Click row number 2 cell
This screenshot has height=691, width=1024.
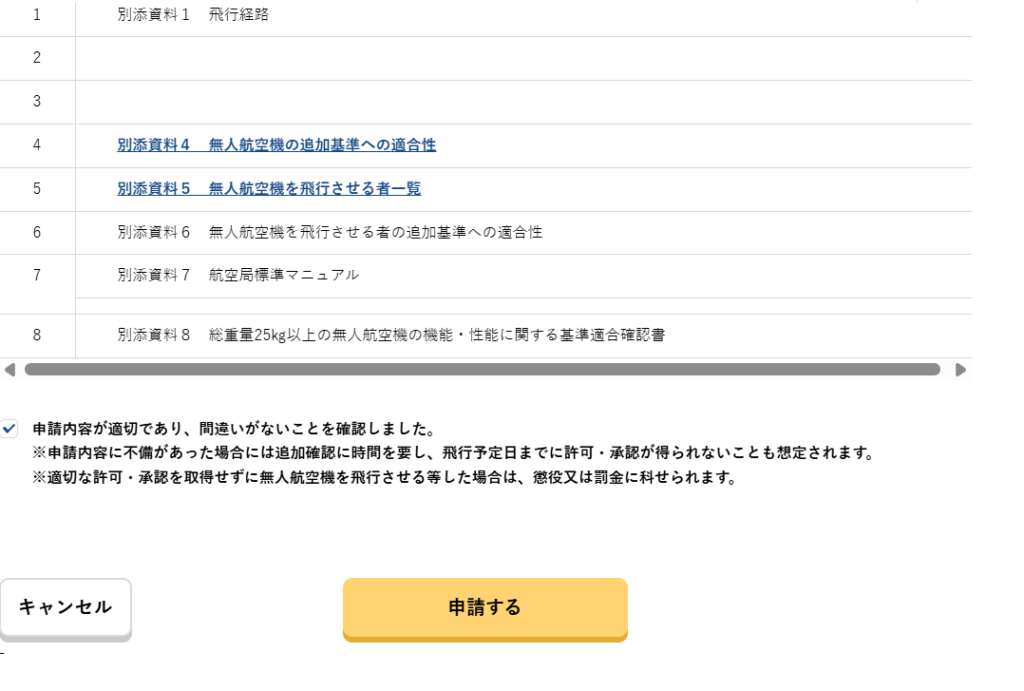(37, 58)
